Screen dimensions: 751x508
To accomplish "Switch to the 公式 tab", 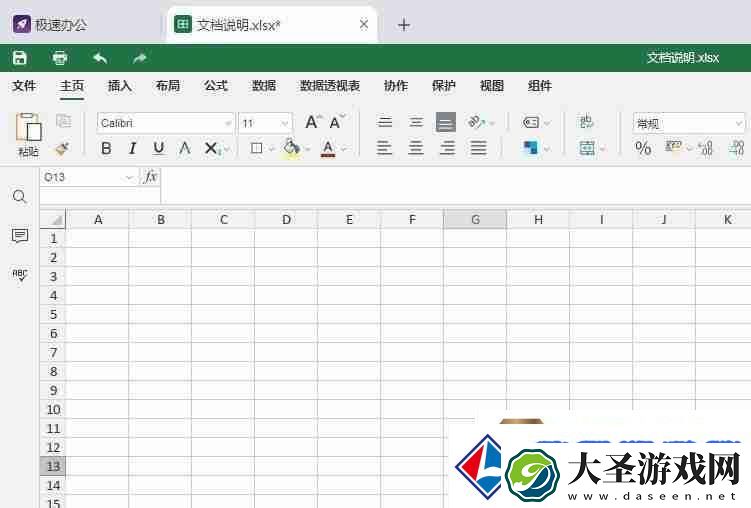I will [x=216, y=86].
